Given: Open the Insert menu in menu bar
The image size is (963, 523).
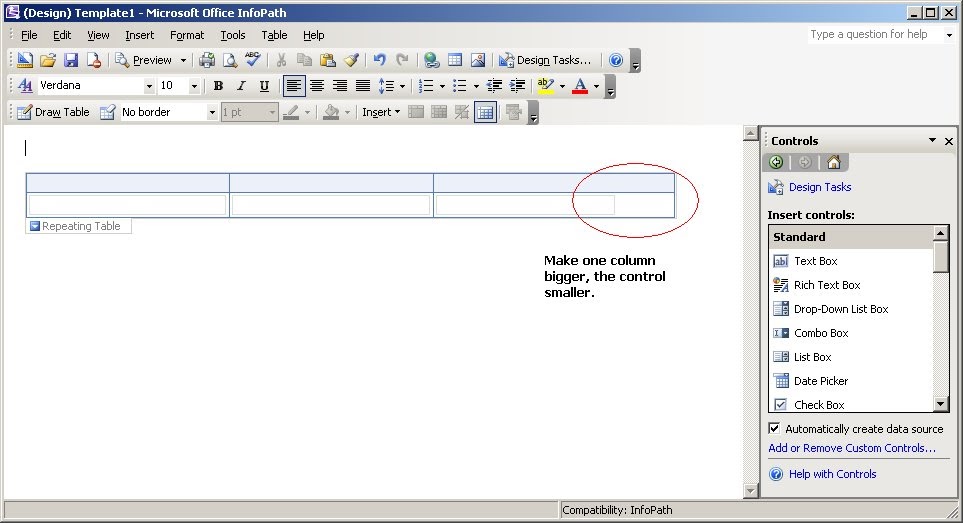Looking at the screenshot, I should pos(139,35).
